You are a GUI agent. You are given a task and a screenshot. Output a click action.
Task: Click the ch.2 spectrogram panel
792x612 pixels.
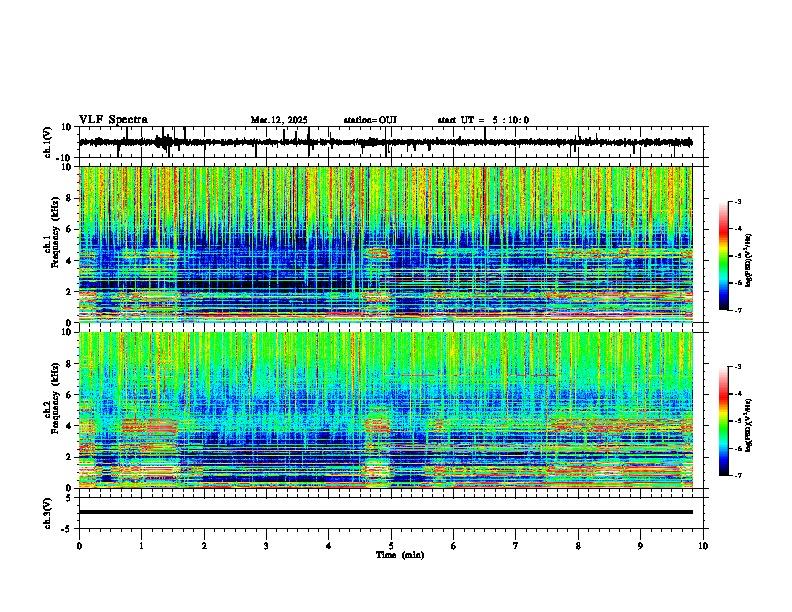coord(386,410)
